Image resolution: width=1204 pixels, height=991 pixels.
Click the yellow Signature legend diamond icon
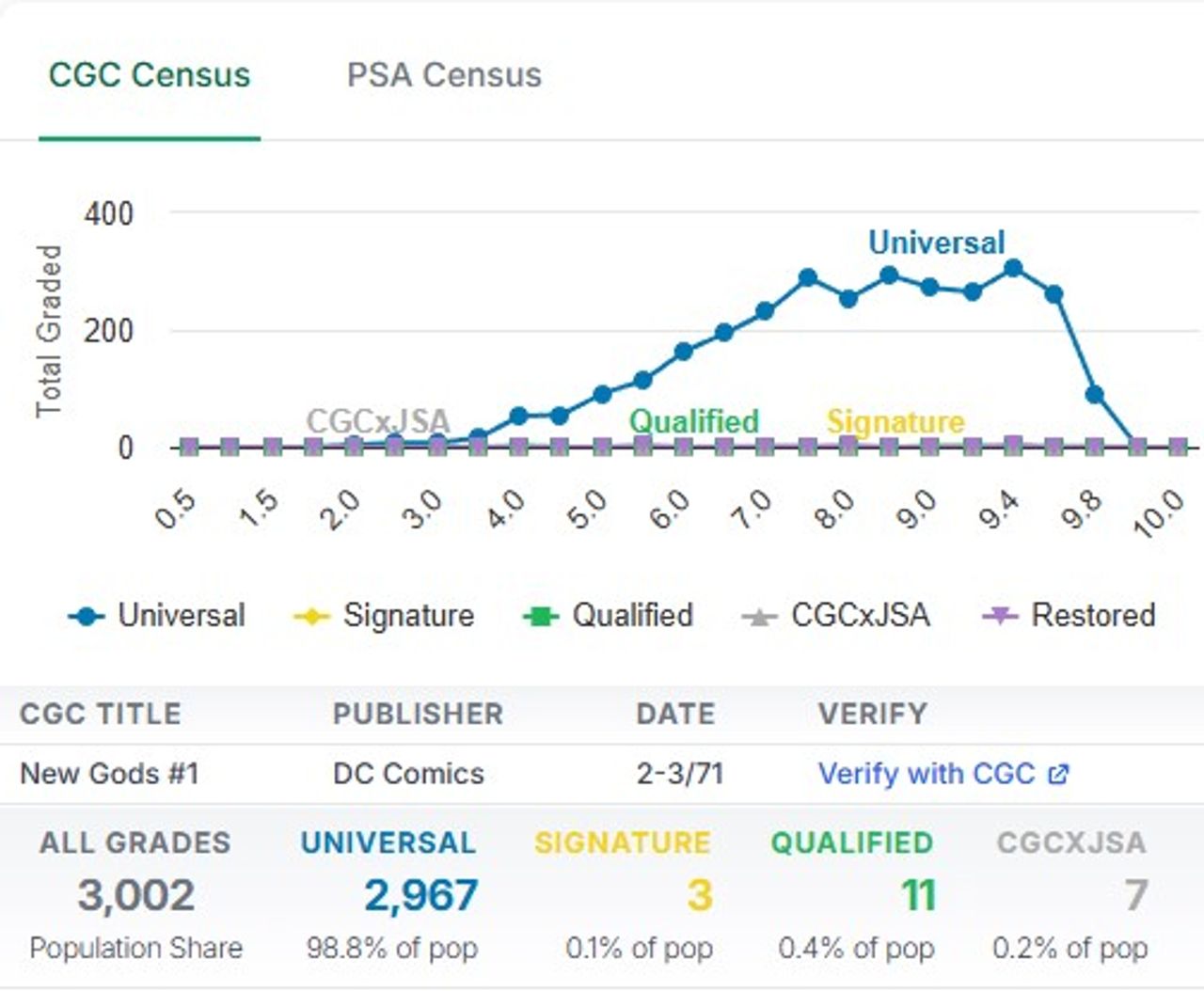(311, 617)
